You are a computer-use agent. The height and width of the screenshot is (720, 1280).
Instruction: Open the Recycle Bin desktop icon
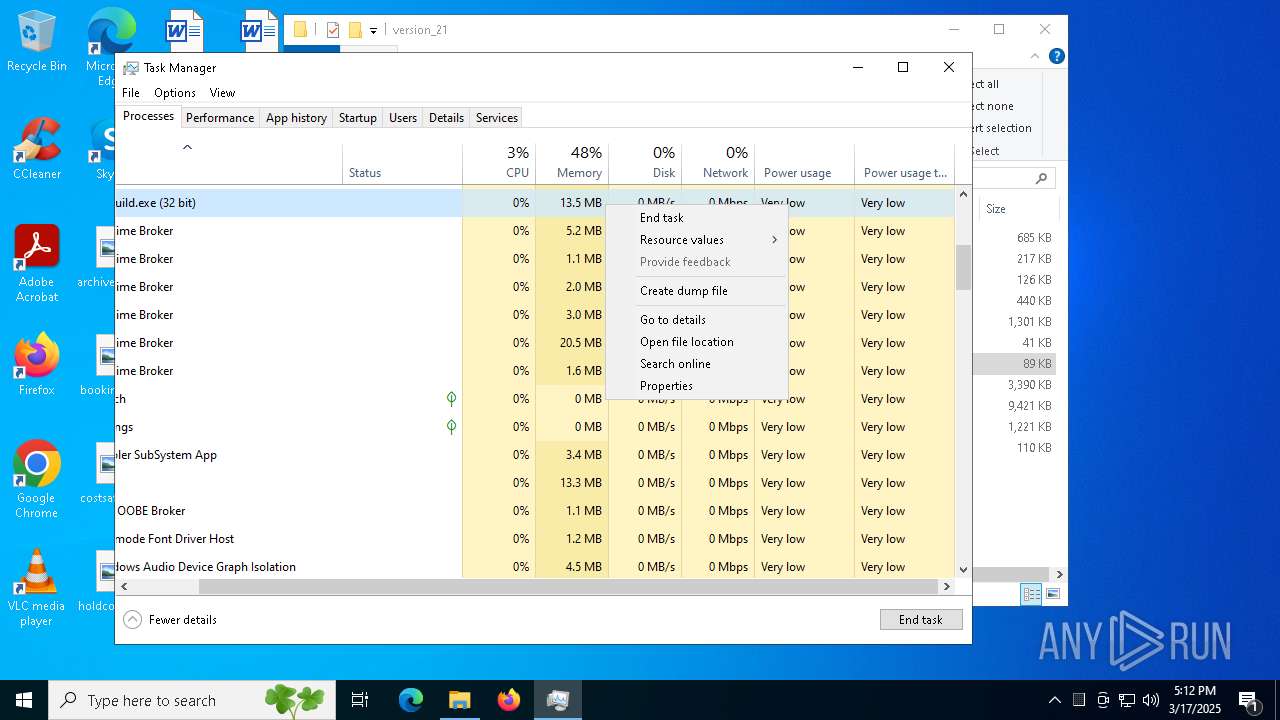(36, 41)
